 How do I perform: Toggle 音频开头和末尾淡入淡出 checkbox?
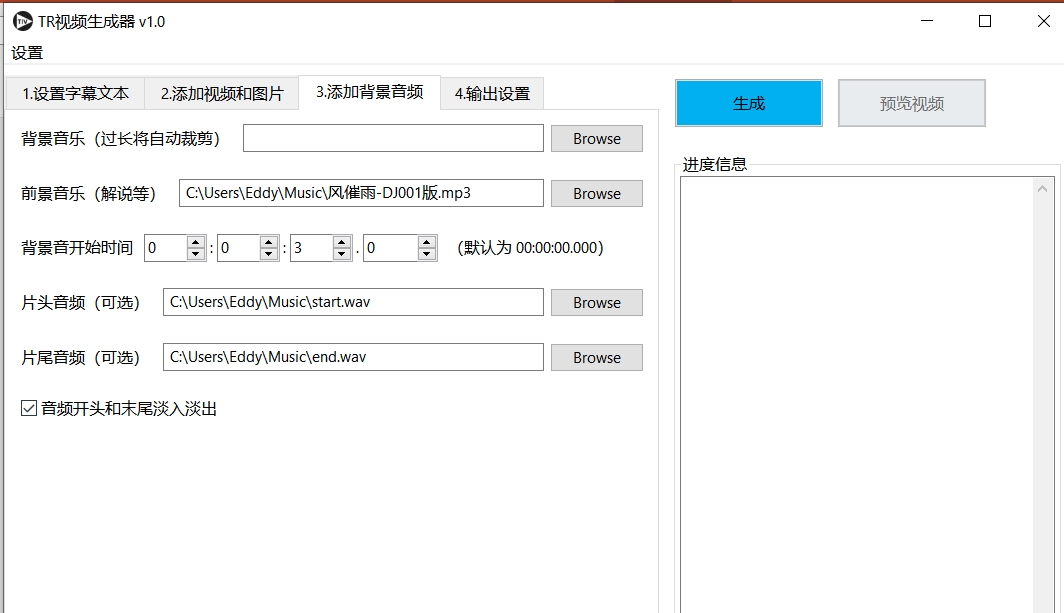tap(29, 408)
